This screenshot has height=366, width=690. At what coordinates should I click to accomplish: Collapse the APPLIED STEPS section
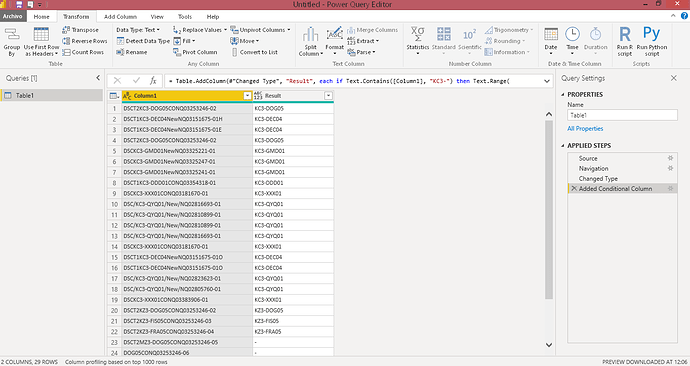563,146
